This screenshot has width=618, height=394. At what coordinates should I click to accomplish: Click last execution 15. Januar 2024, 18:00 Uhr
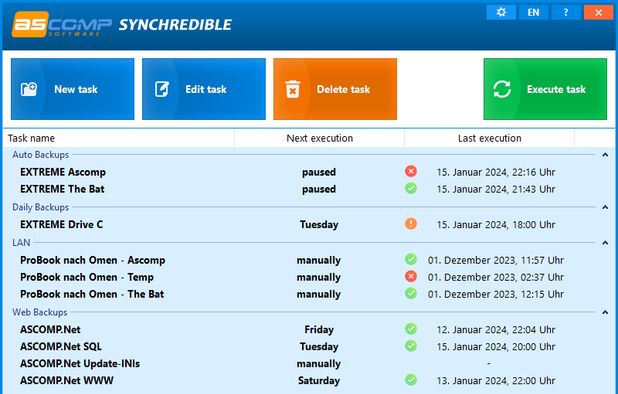click(496, 225)
